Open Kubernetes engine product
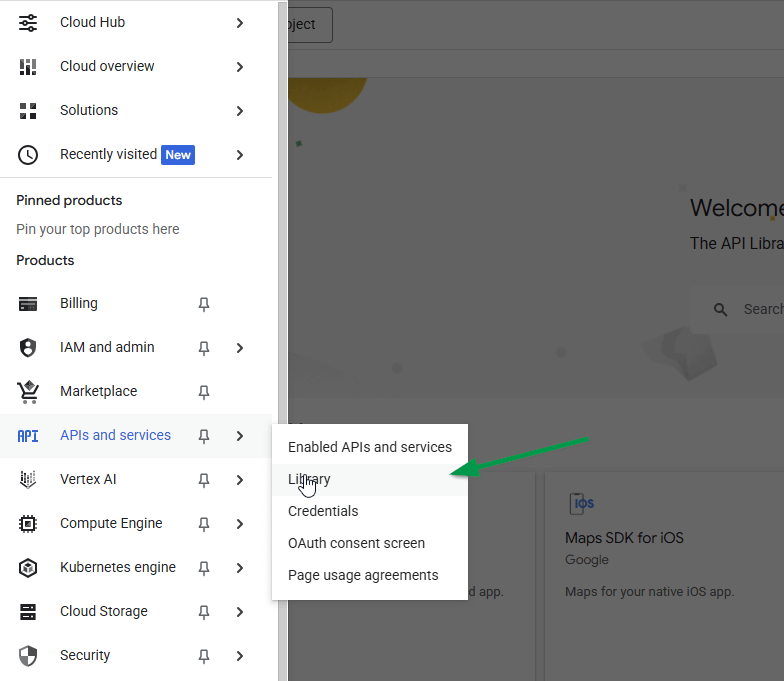Image resolution: width=784 pixels, height=681 pixels. (118, 568)
